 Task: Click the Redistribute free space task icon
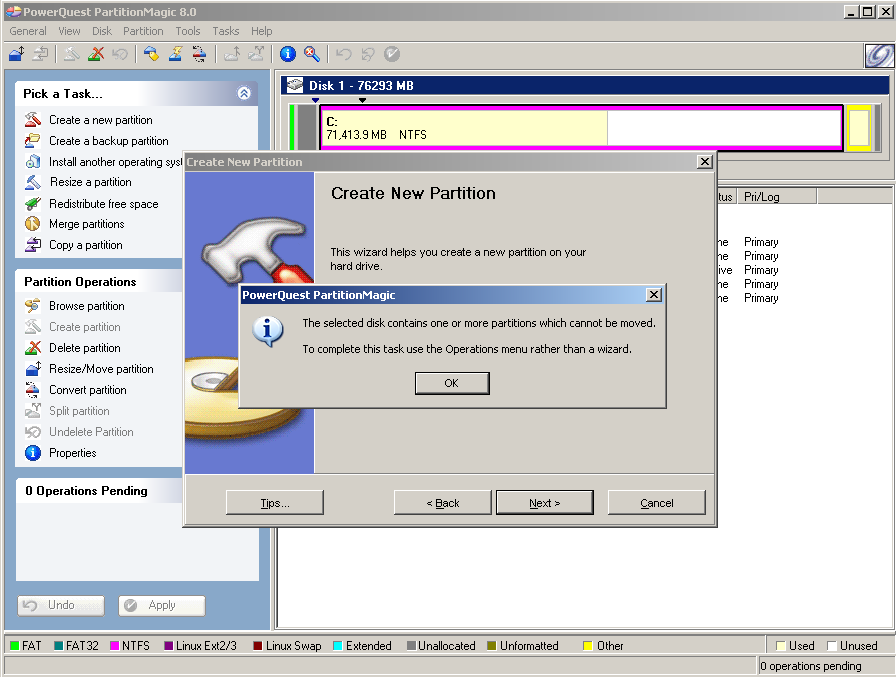point(33,203)
